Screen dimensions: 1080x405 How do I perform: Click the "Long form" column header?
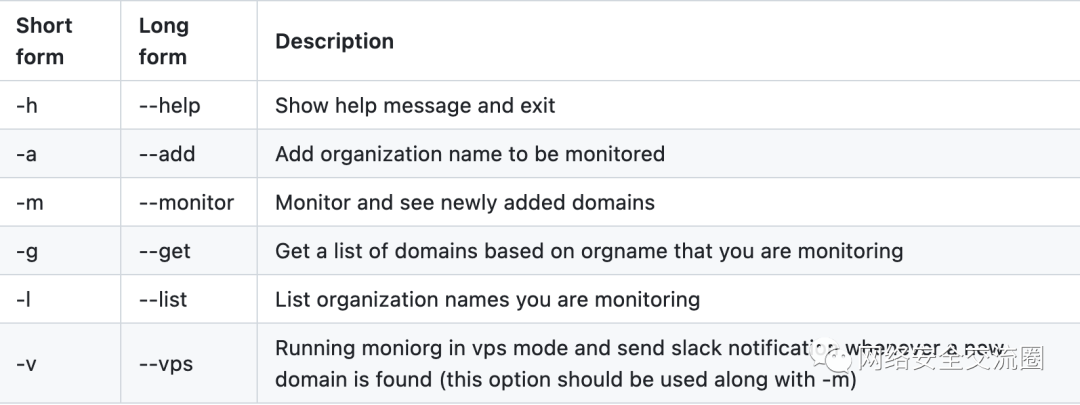pos(163,41)
